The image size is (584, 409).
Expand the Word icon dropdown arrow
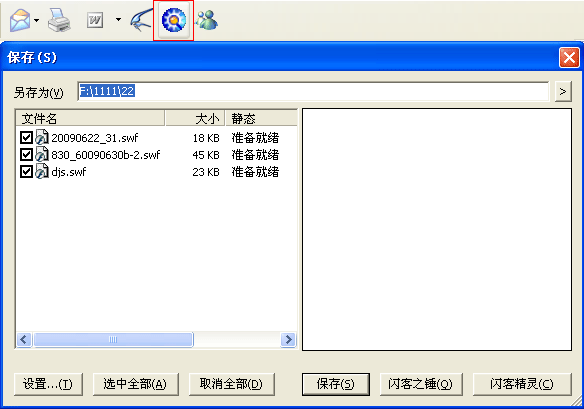pos(118,19)
